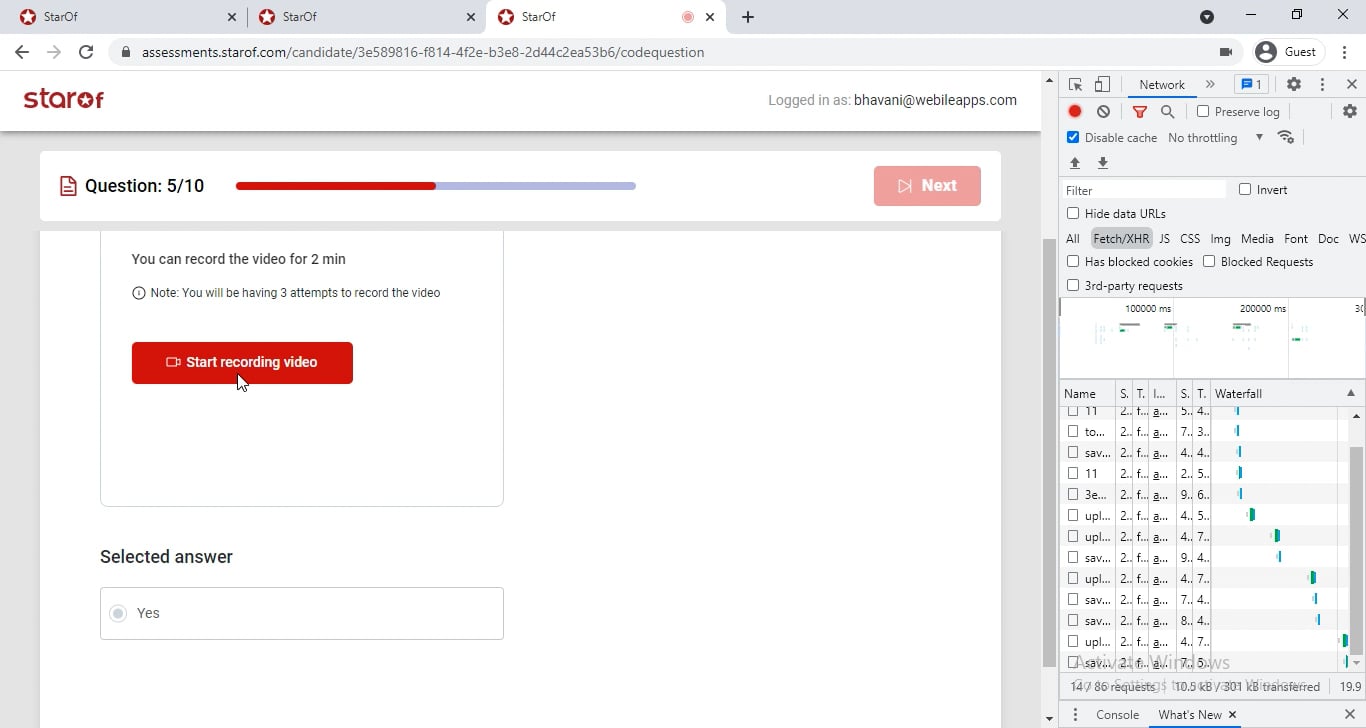The height and width of the screenshot is (728, 1366).
Task: Click the DevTools inspect element icon
Action: pyautogui.click(x=1076, y=85)
